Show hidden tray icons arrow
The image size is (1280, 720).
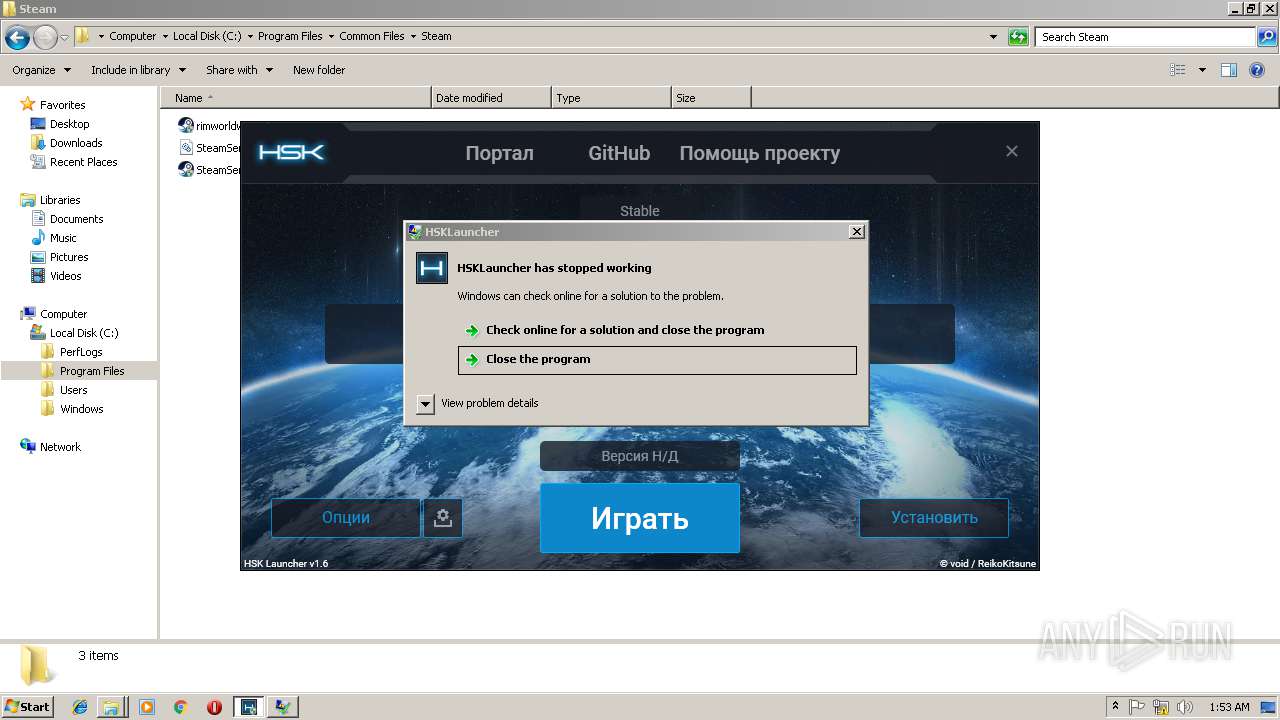[1115, 707]
